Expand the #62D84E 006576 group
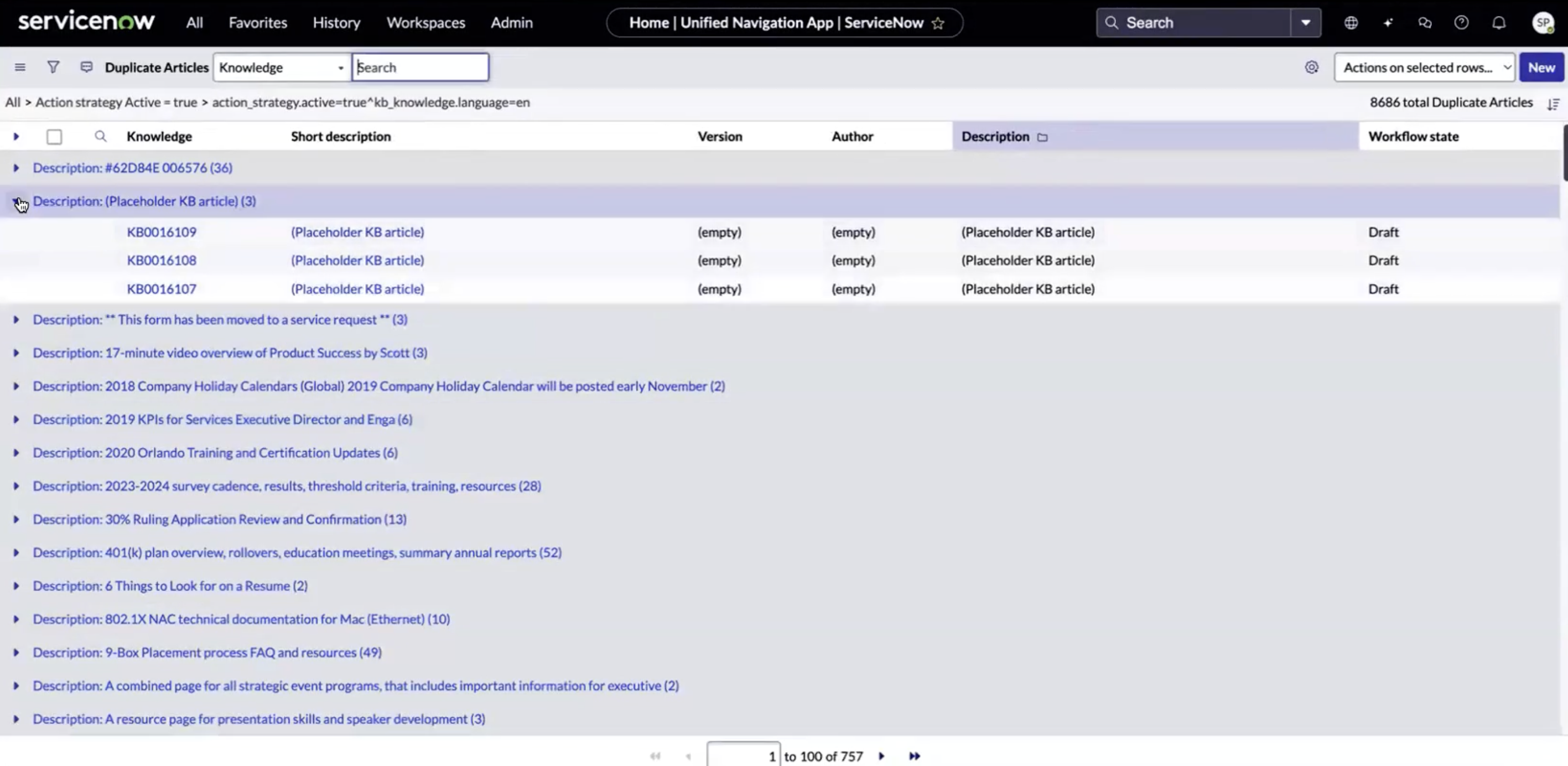 pos(17,168)
